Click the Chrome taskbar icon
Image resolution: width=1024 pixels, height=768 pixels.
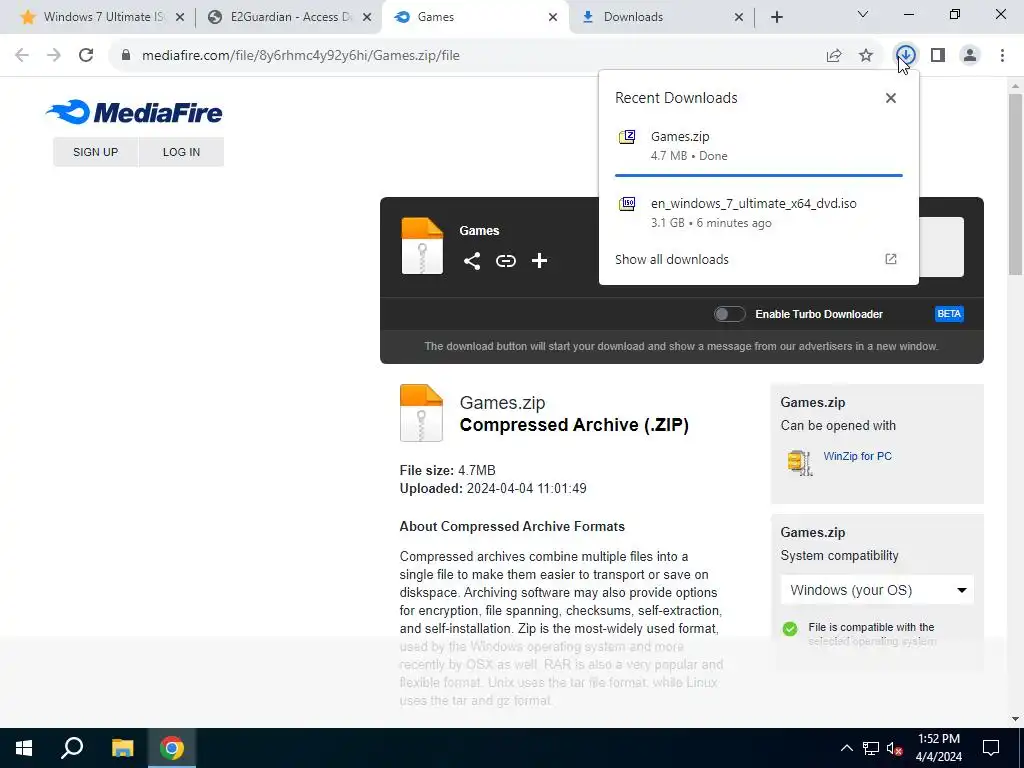click(x=172, y=748)
